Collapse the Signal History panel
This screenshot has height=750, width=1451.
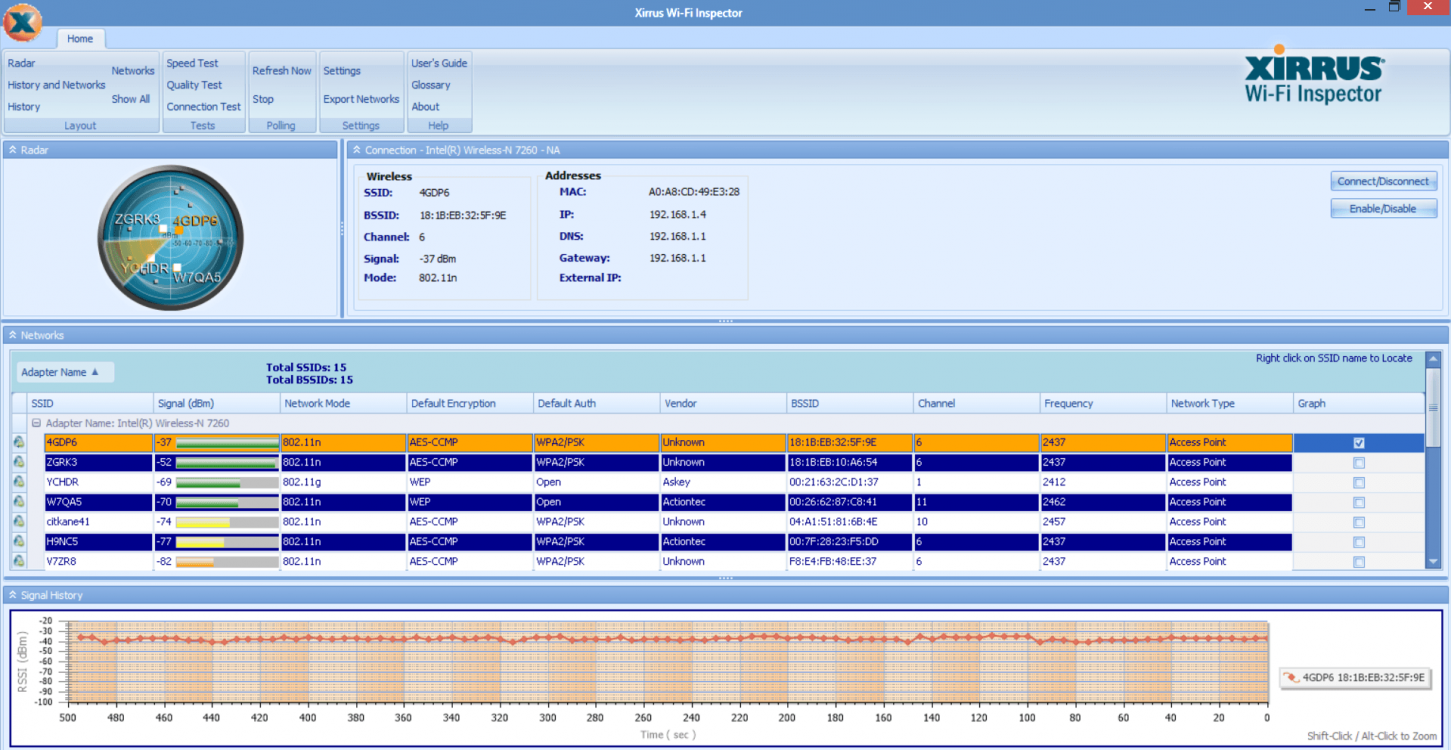(x=13, y=595)
